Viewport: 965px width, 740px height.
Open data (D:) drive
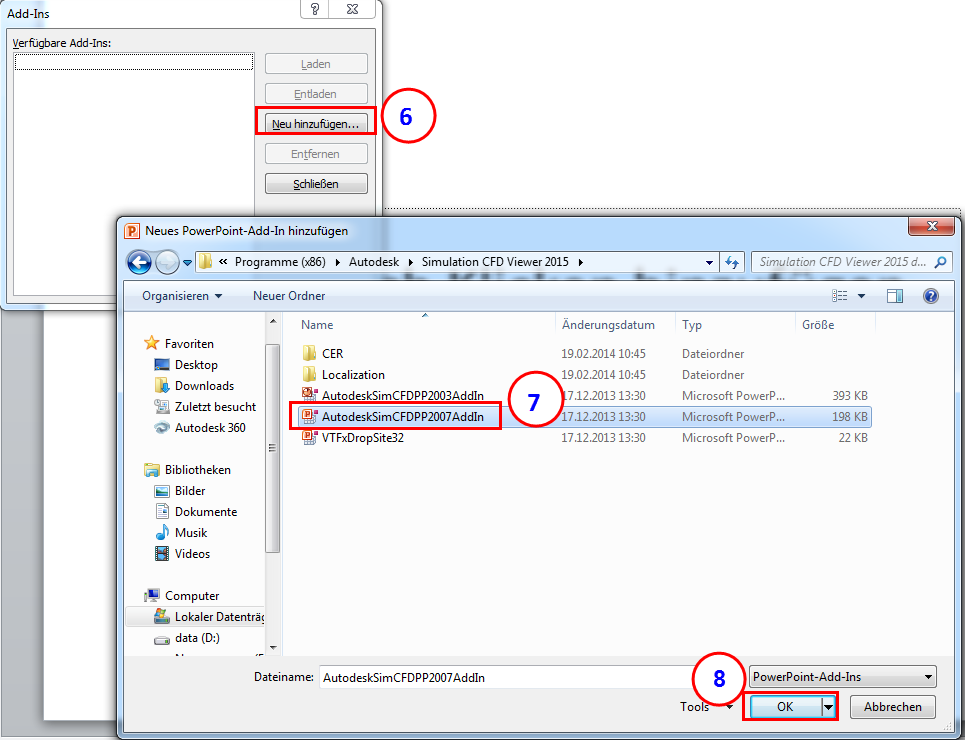197,638
